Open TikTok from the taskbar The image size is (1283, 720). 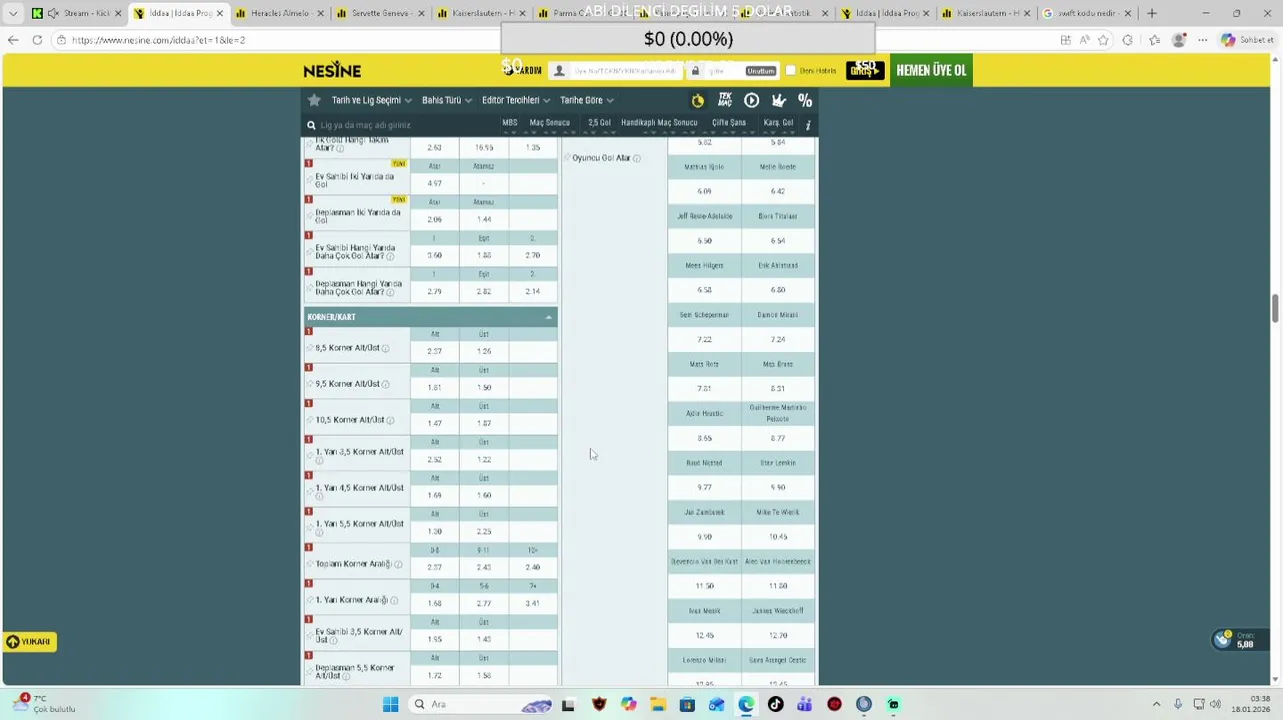point(775,704)
